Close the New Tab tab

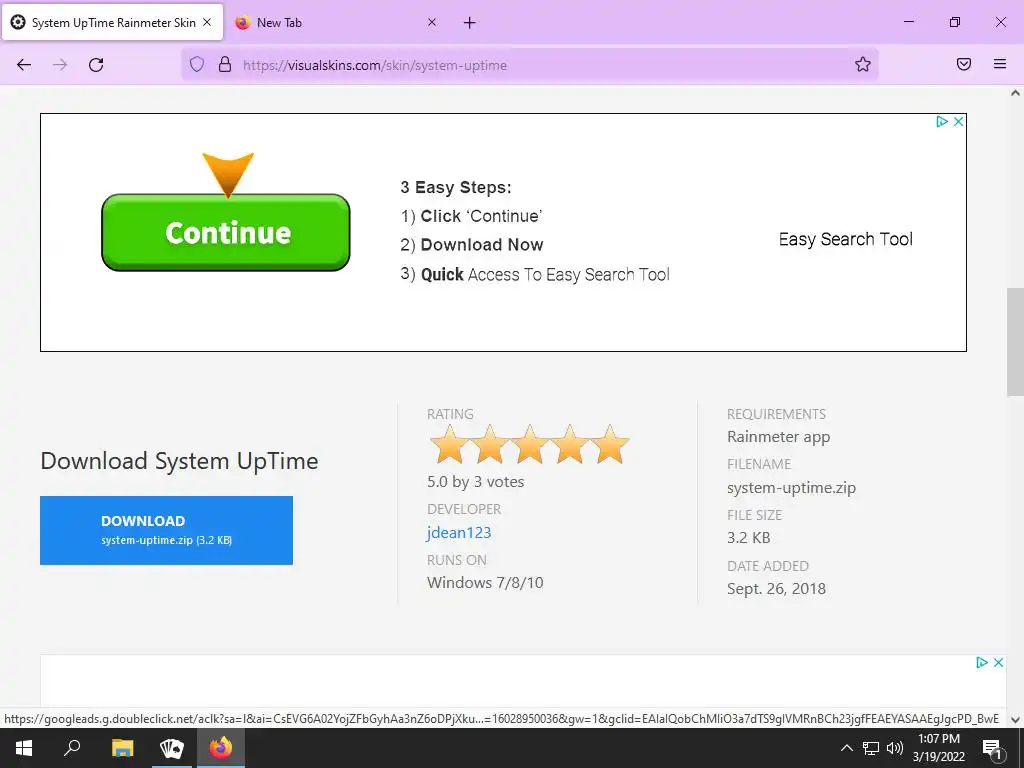432,22
